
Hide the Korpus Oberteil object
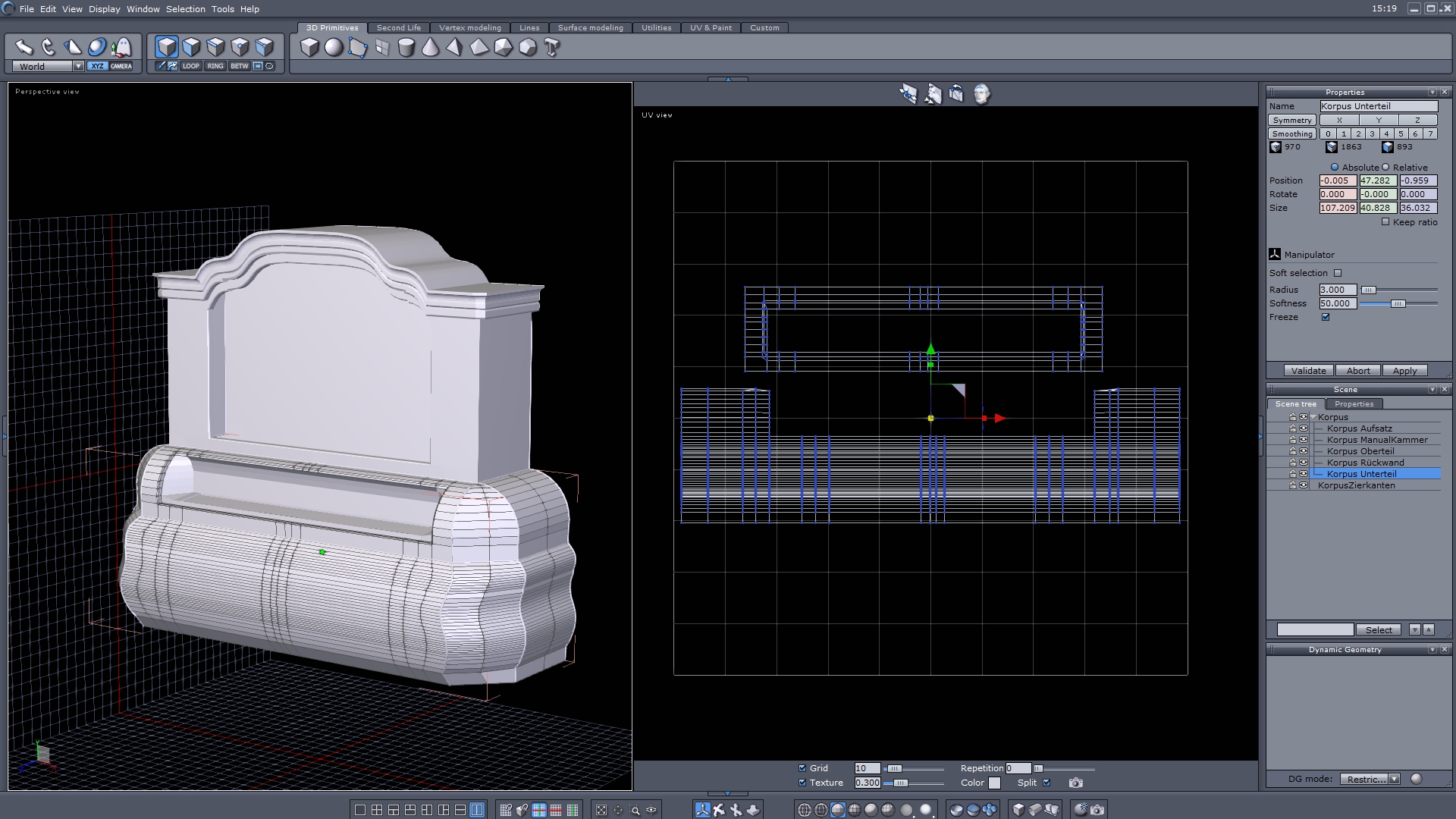click(x=1304, y=451)
